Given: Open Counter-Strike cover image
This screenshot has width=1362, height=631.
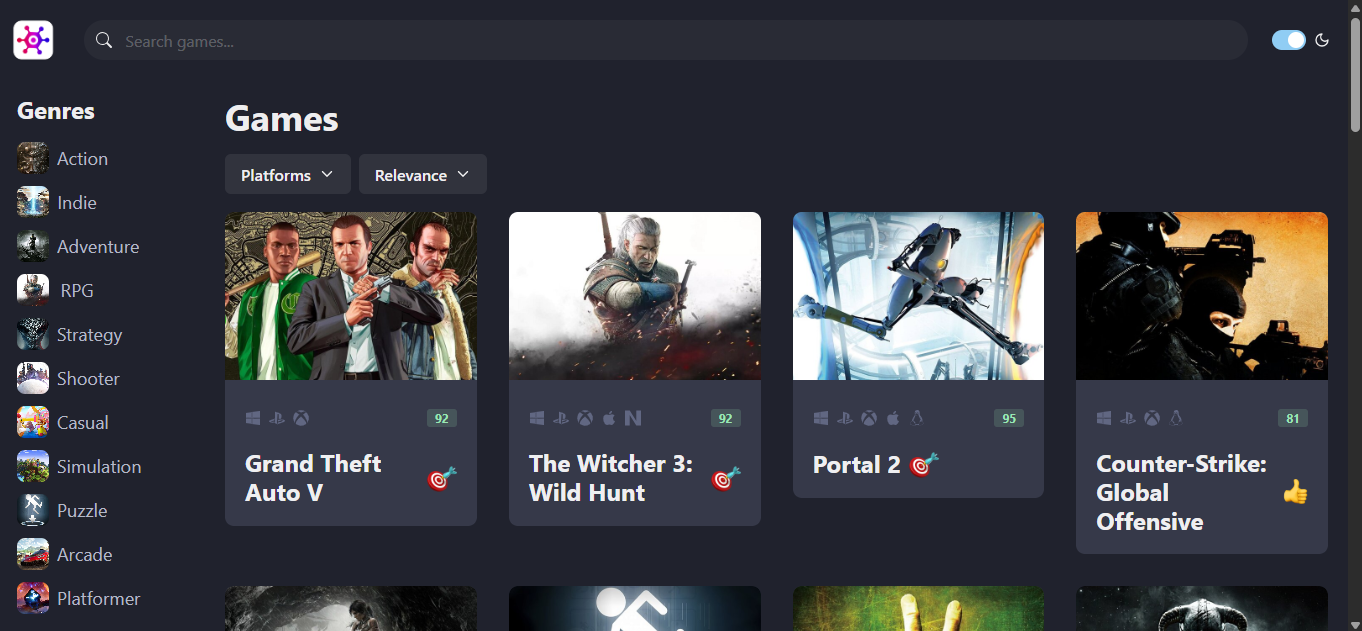Looking at the screenshot, I should 1202,296.
